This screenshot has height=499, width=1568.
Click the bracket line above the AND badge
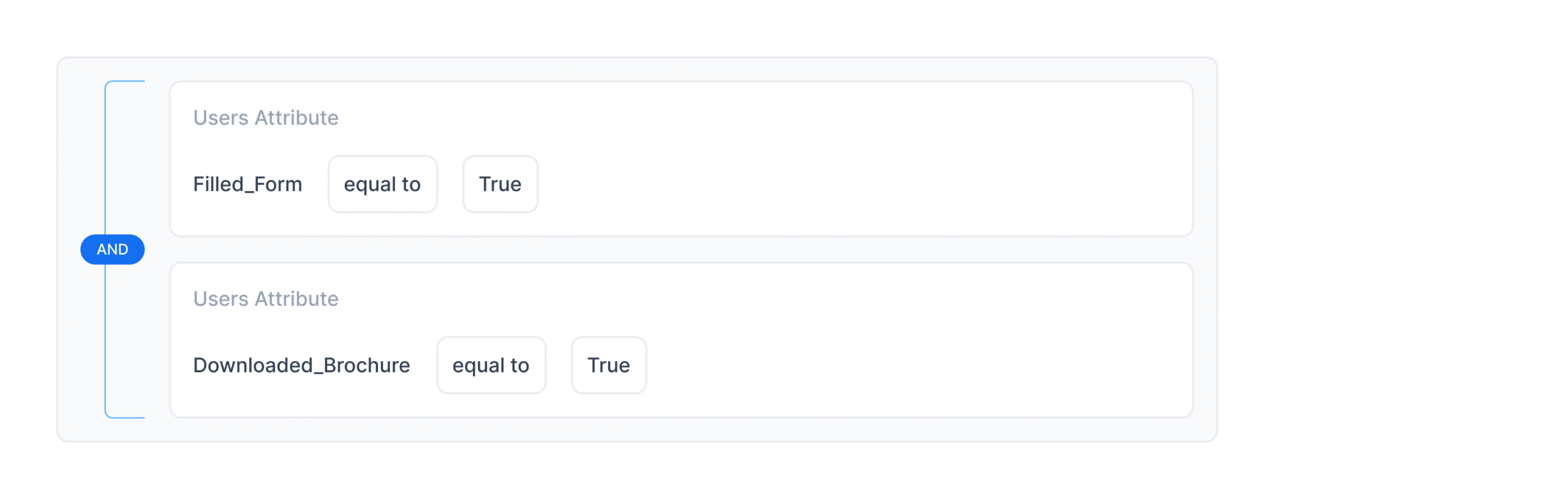click(x=105, y=159)
